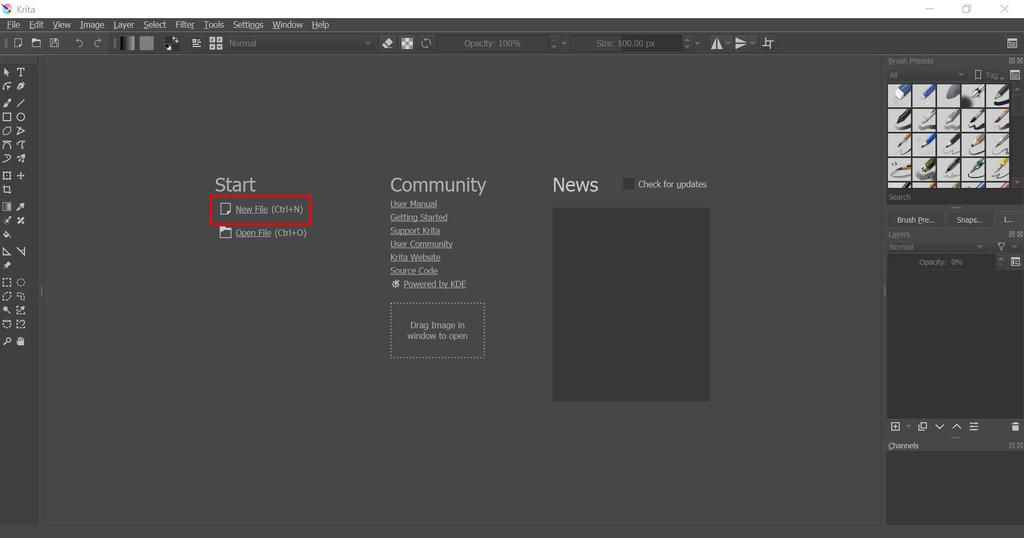Viewport: 1024px width, 538px height.
Task: Select the Assistant tool
Action: (x=7, y=251)
